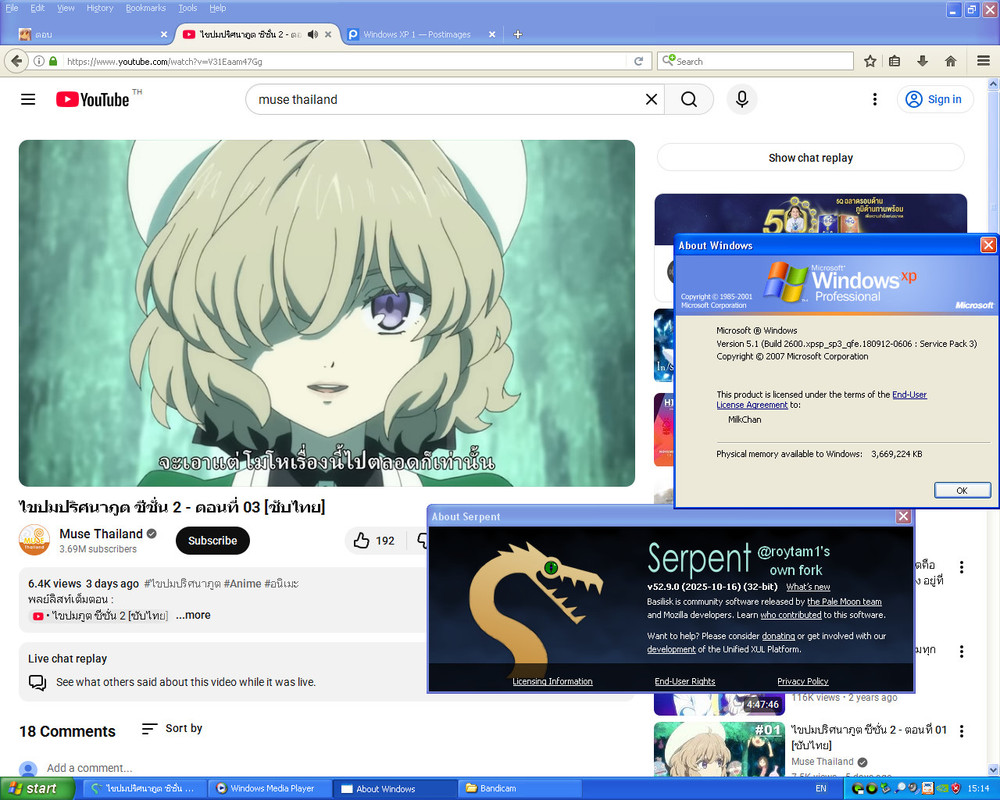Image resolution: width=1000 pixels, height=800 pixels.
Task: Click the development link in About Serpent
Action: [671, 649]
